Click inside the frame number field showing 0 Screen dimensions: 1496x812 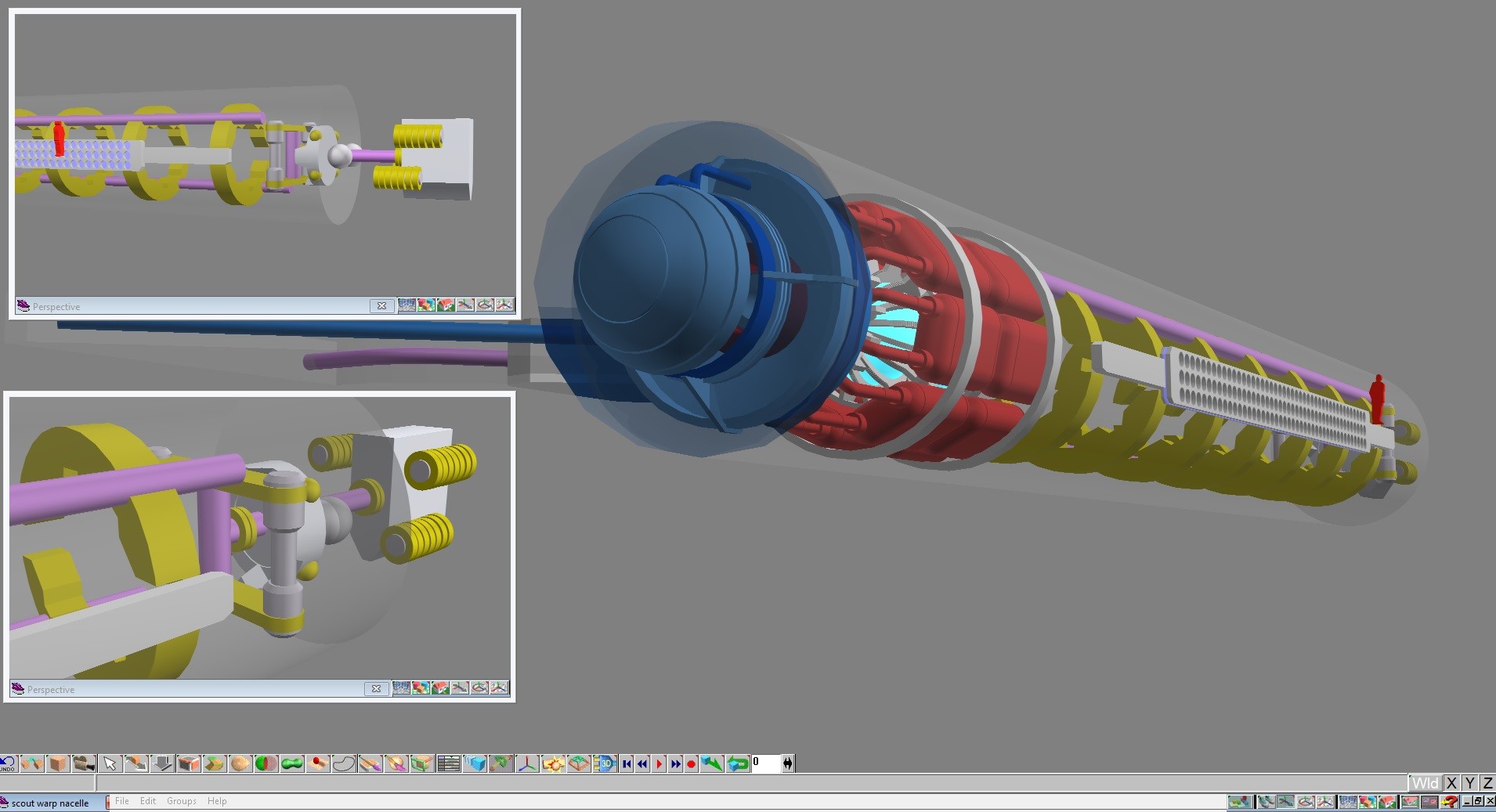click(x=764, y=763)
